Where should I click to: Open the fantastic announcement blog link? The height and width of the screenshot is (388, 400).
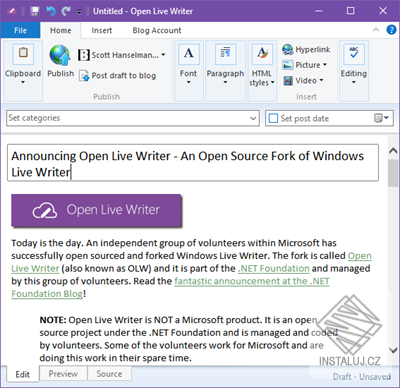(252, 281)
